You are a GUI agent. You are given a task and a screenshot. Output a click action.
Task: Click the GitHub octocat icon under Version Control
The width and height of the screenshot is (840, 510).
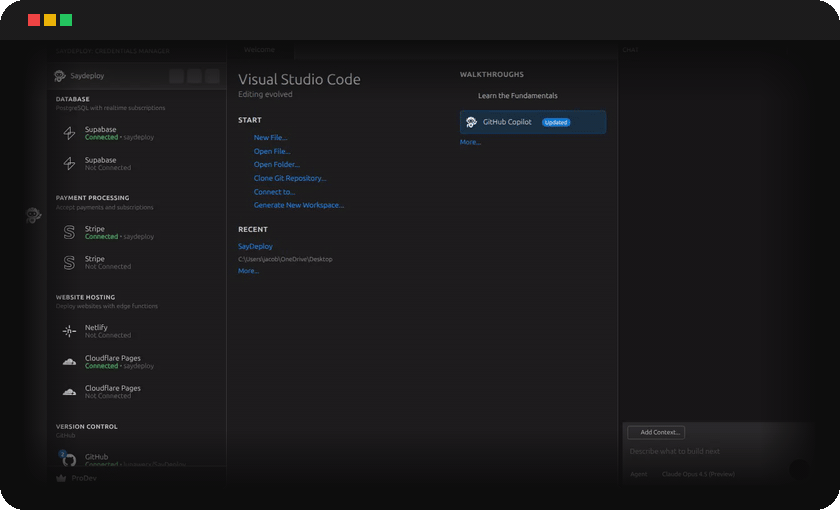click(69, 460)
